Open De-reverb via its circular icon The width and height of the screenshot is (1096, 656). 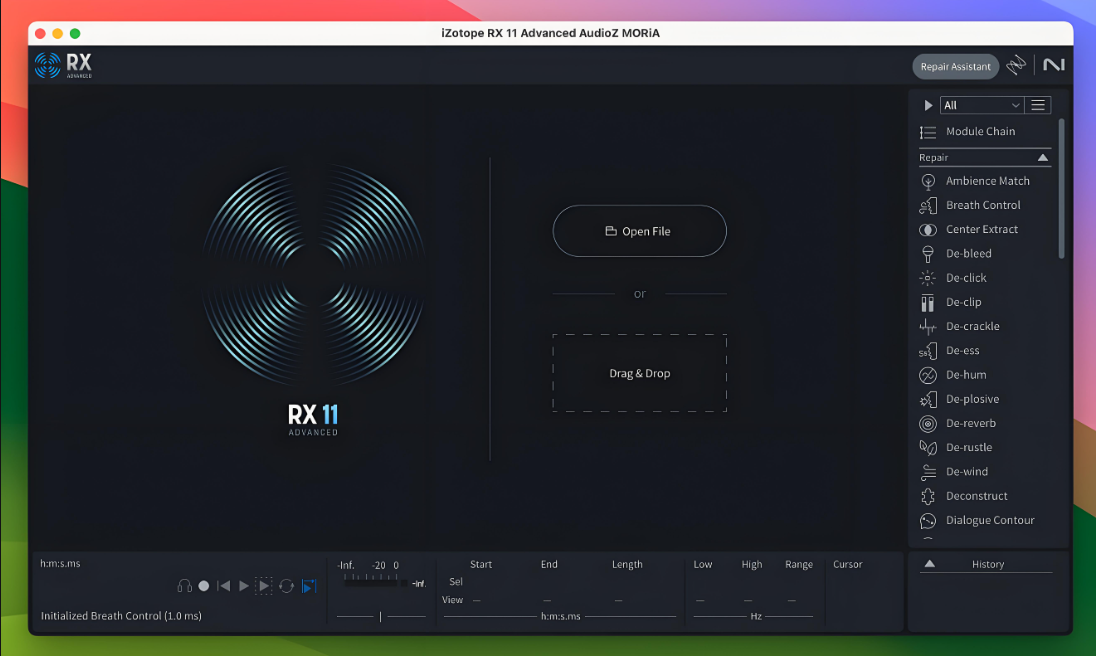point(928,423)
